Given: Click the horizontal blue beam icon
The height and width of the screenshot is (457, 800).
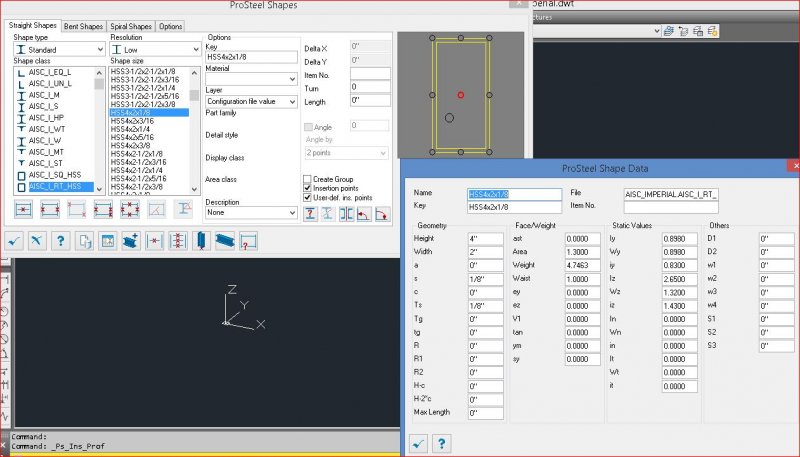Looking at the screenshot, I should pyautogui.click(x=224, y=241).
